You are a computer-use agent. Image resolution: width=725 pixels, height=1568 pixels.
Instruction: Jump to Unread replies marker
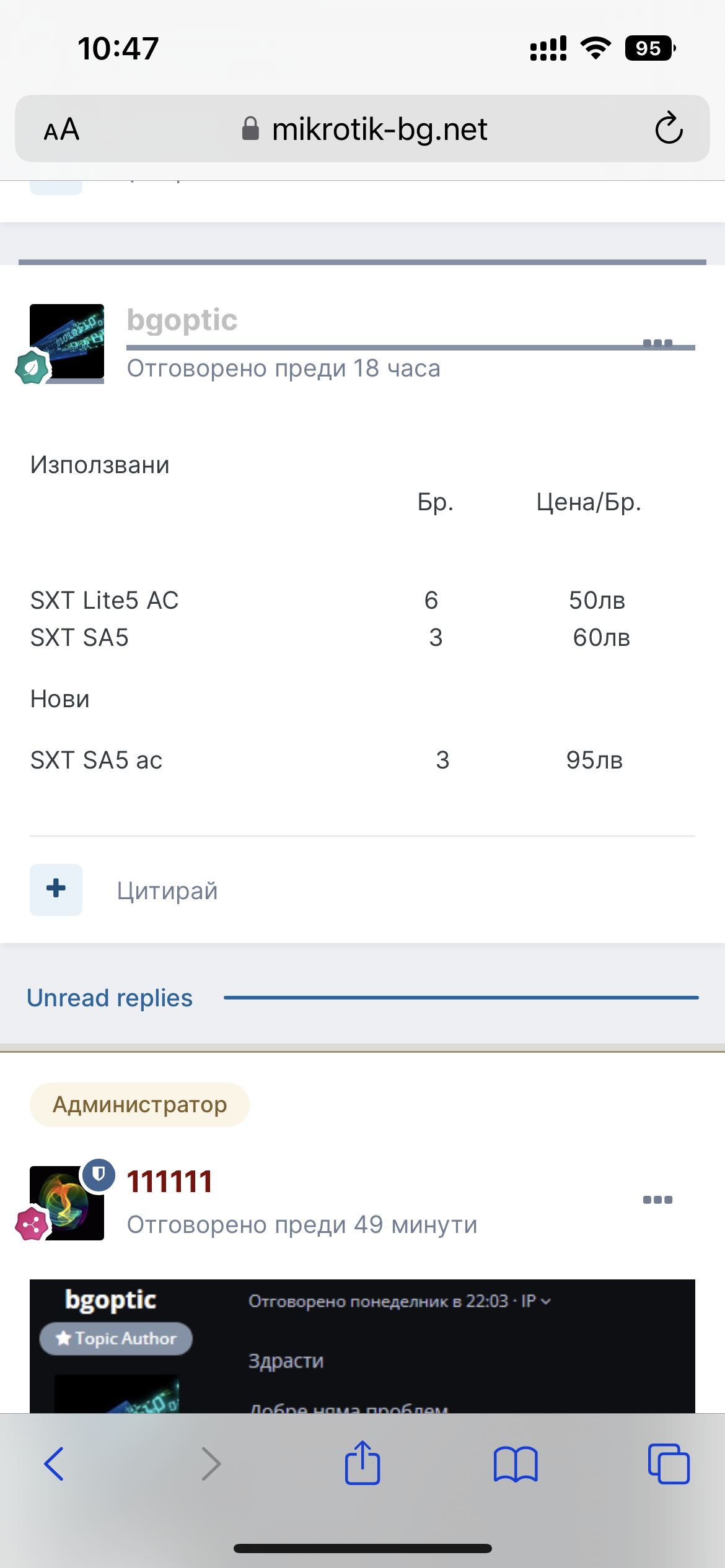click(x=110, y=998)
